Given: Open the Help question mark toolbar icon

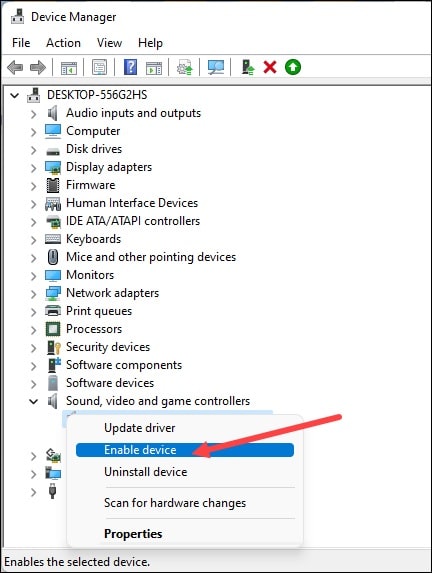Looking at the screenshot, I should point(130,67).
